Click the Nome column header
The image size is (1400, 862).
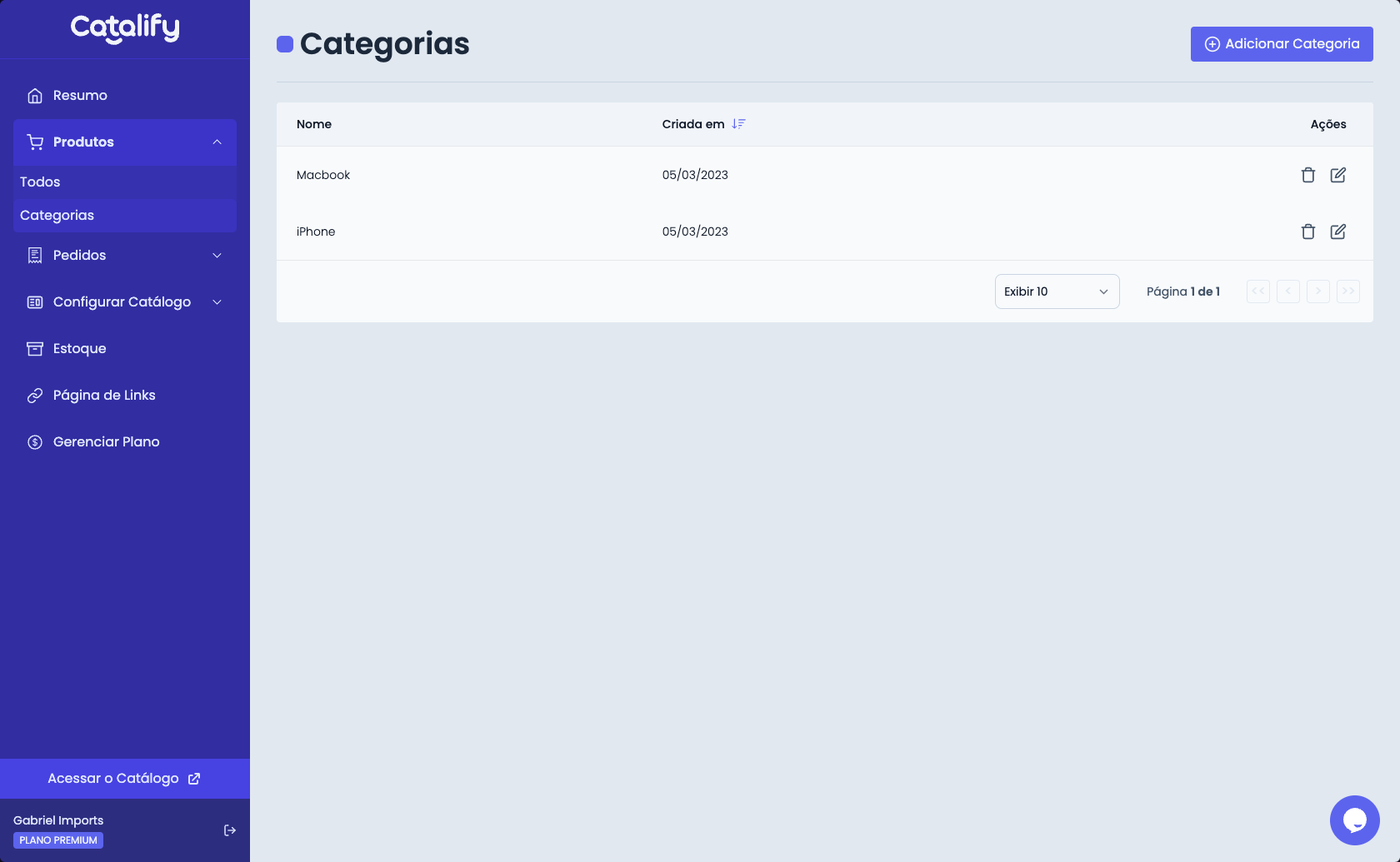(314, 124)
